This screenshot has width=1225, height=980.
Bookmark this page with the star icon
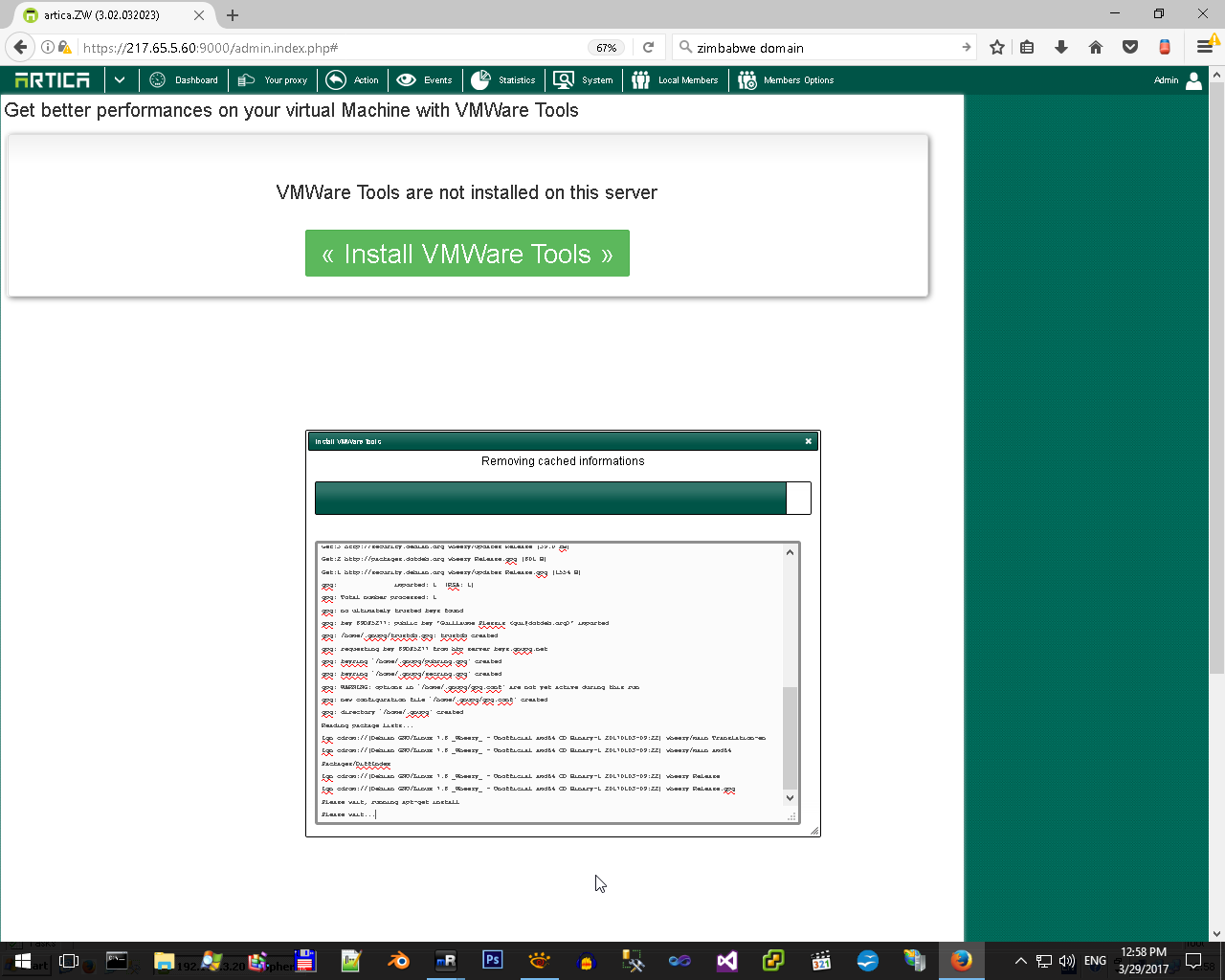[997, 47]
